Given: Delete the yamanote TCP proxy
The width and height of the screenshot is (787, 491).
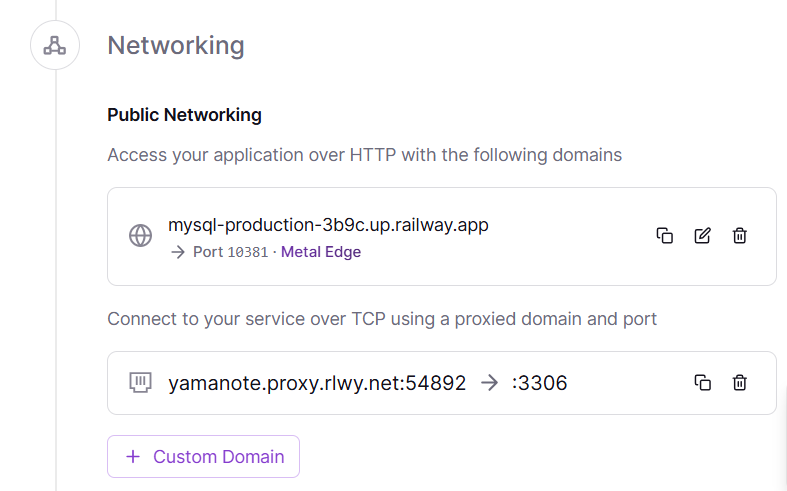Looking at the screenshot, I should pos(740,382).
